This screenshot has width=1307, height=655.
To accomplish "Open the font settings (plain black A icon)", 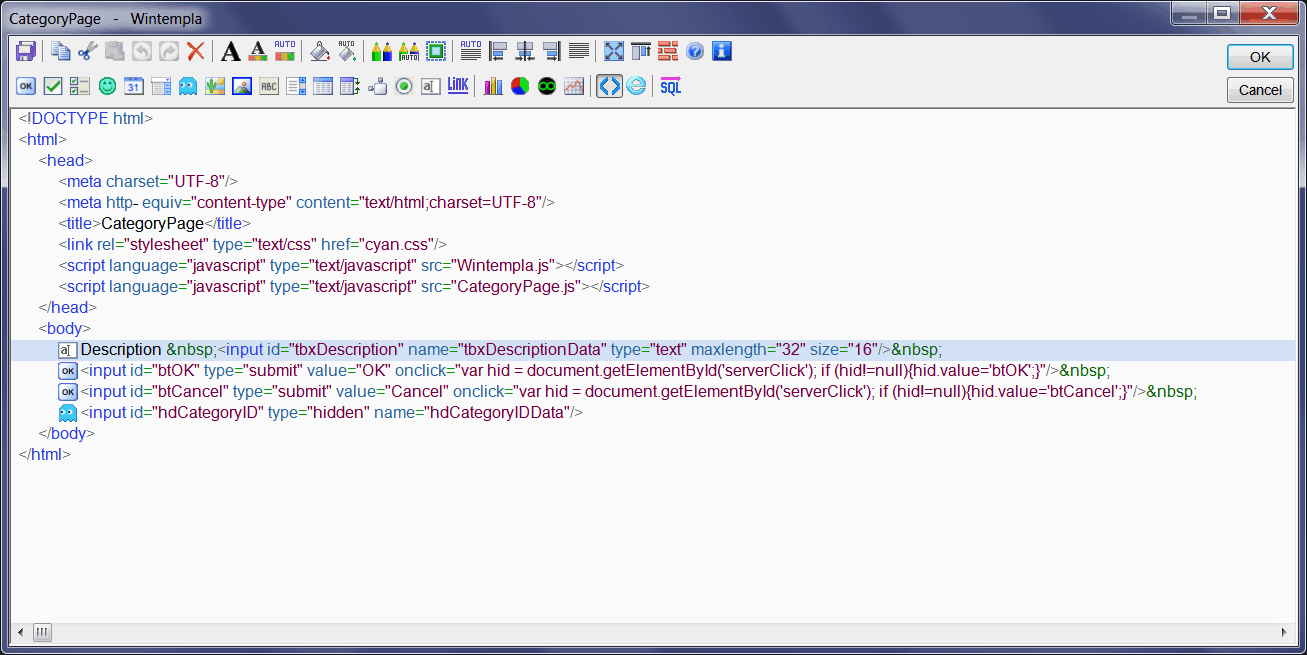I will pyautogui.click(x=231, y=51).
